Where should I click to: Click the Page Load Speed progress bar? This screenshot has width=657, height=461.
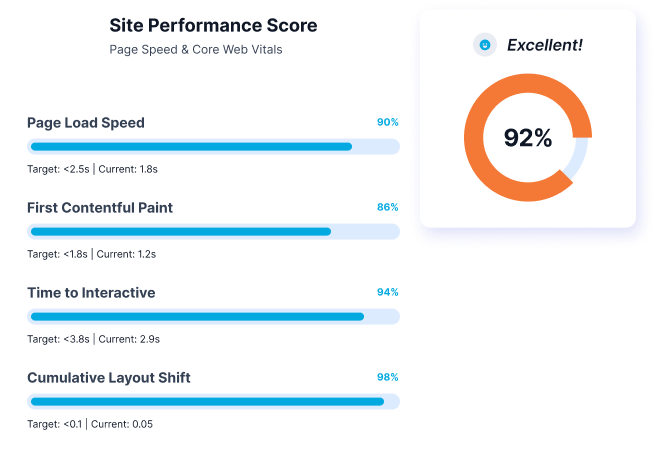point(213,147)
